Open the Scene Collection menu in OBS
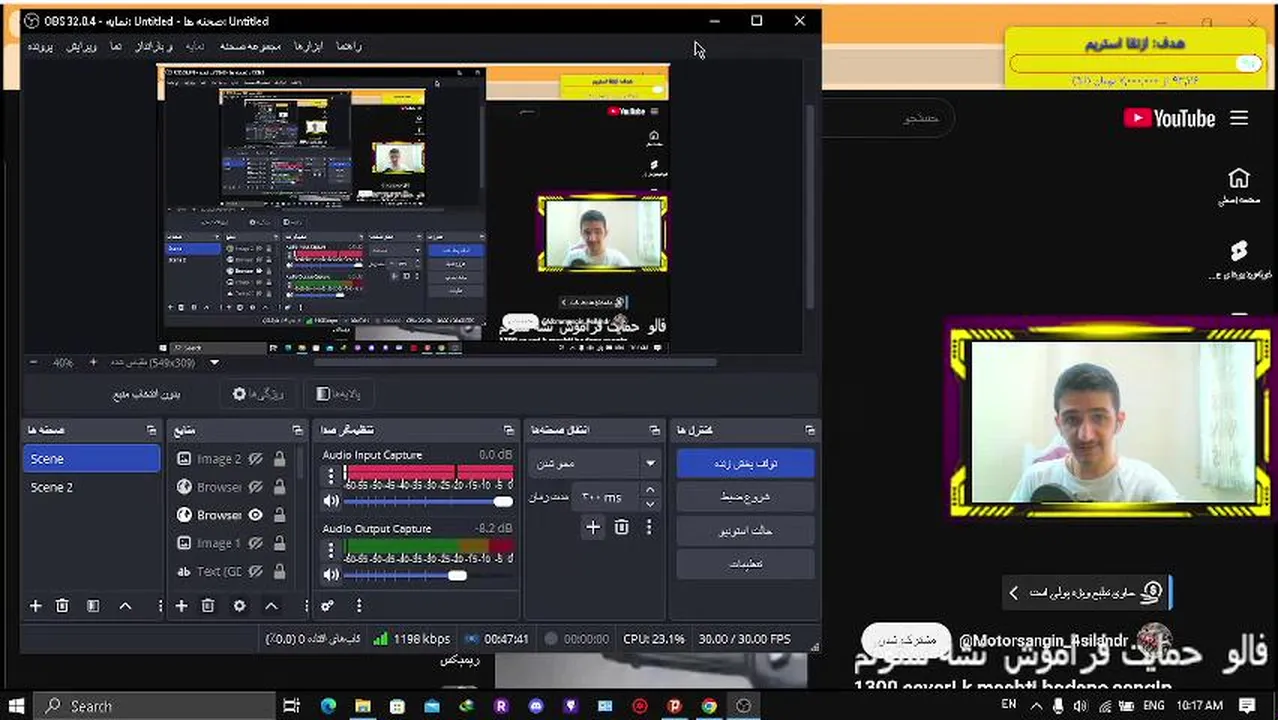This screenshot has width=1278, height=720. coord(250,46)
